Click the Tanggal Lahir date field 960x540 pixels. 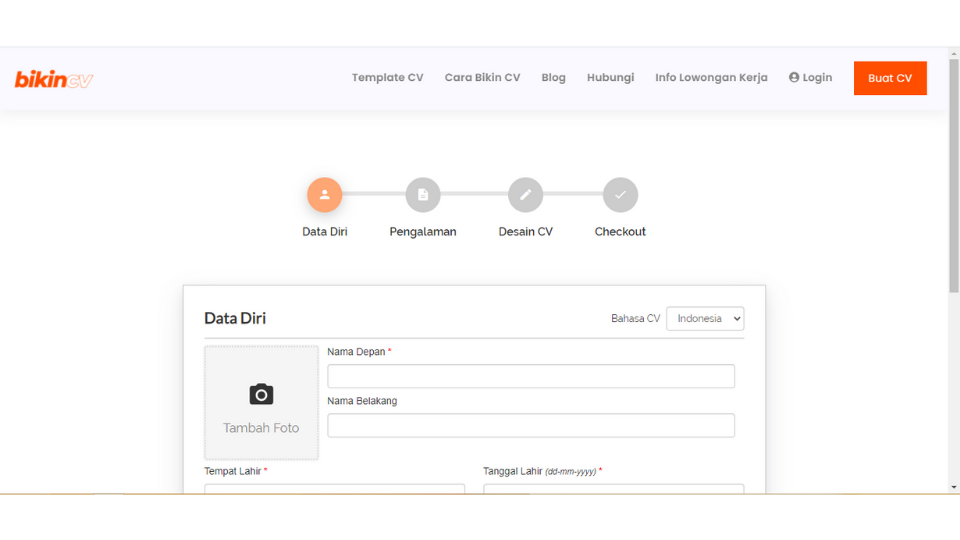pos(613,488)
